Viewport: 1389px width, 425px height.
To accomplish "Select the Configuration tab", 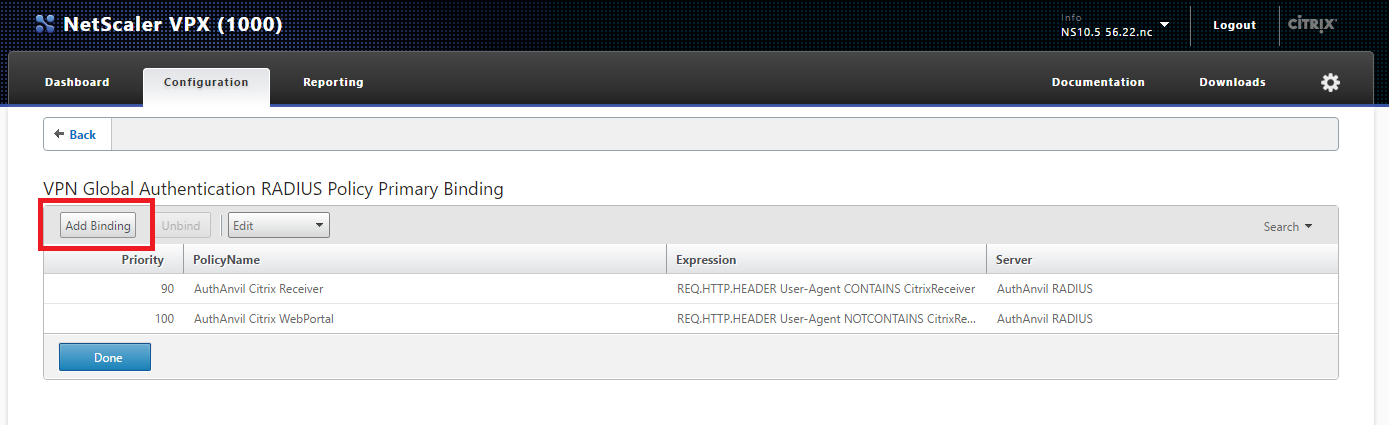I will 206,83.
